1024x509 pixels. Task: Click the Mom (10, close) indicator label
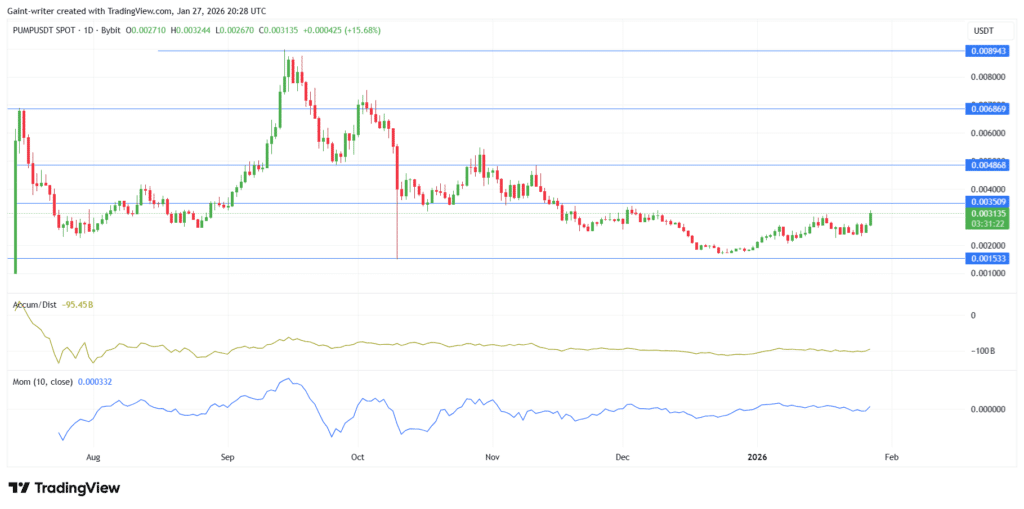[x=44, y=381]
